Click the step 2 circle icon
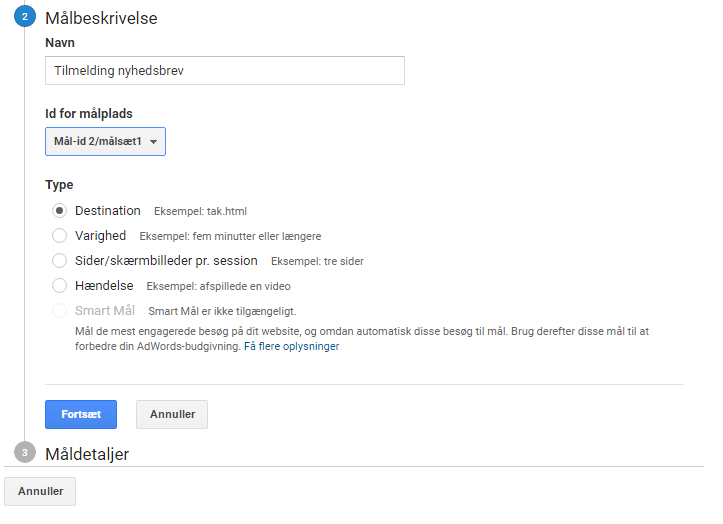 click(x=25, y=17)
